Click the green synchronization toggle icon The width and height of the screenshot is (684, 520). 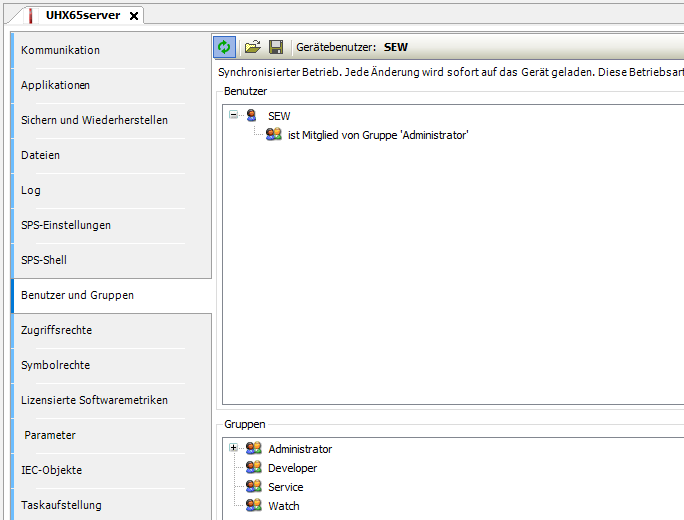click(x=224, y=47)
